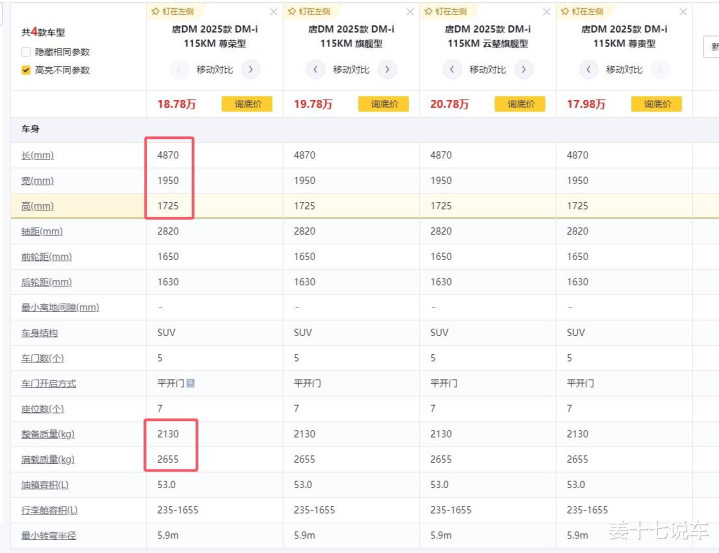
Task: Remove the 旗舰型 model from comparison
Action: [x=410, y=12]
